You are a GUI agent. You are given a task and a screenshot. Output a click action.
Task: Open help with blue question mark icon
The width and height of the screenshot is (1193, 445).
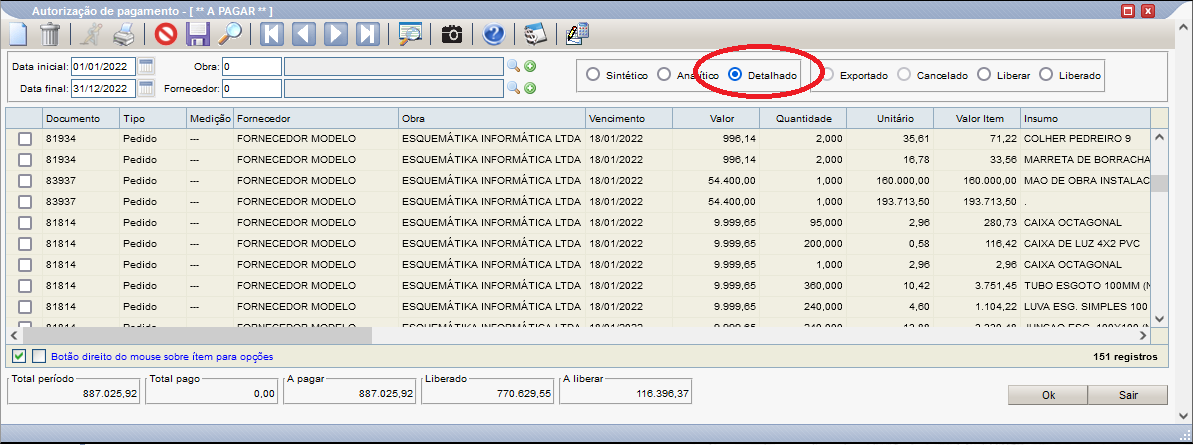494,34
